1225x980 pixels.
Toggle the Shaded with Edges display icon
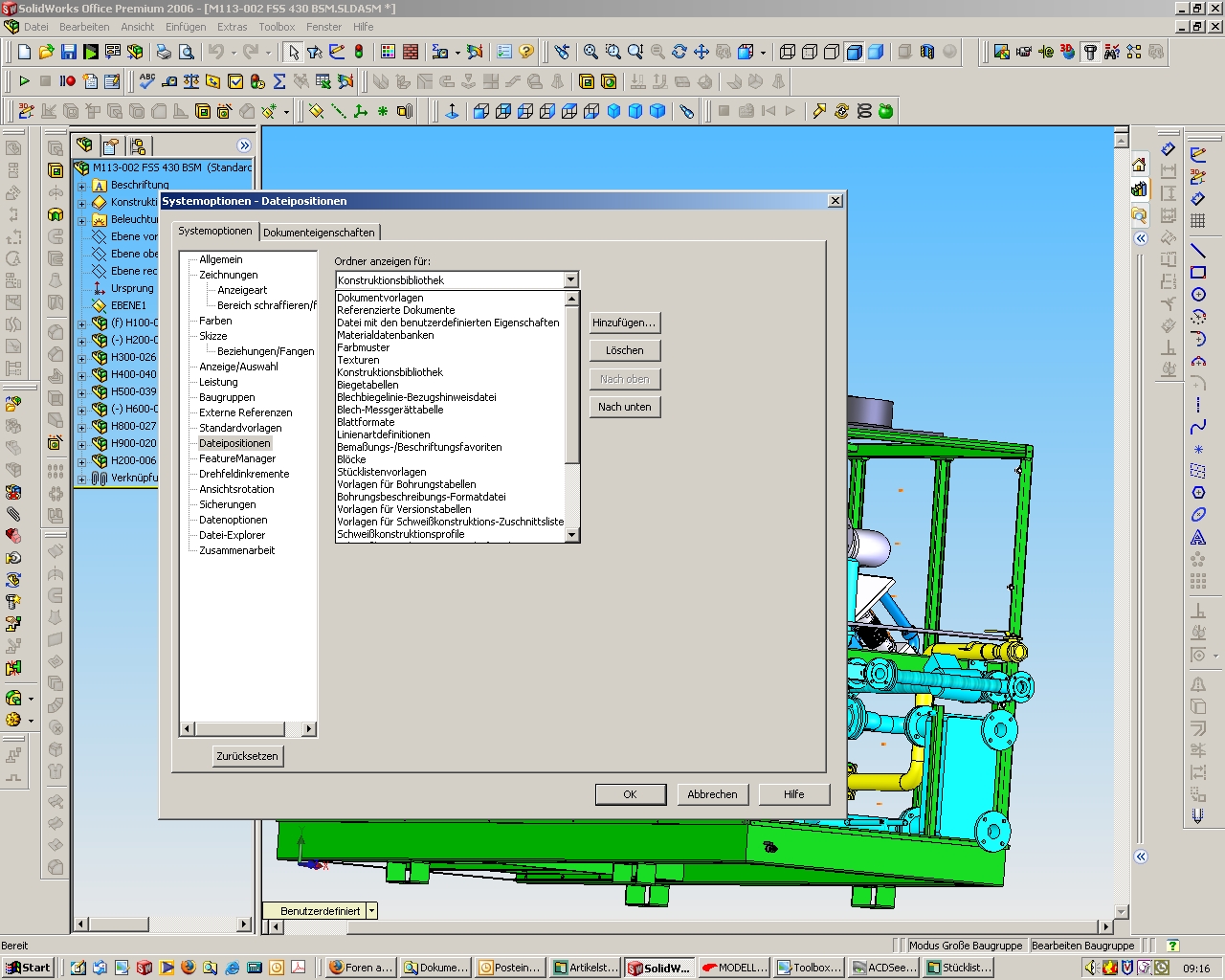(855, 52)
